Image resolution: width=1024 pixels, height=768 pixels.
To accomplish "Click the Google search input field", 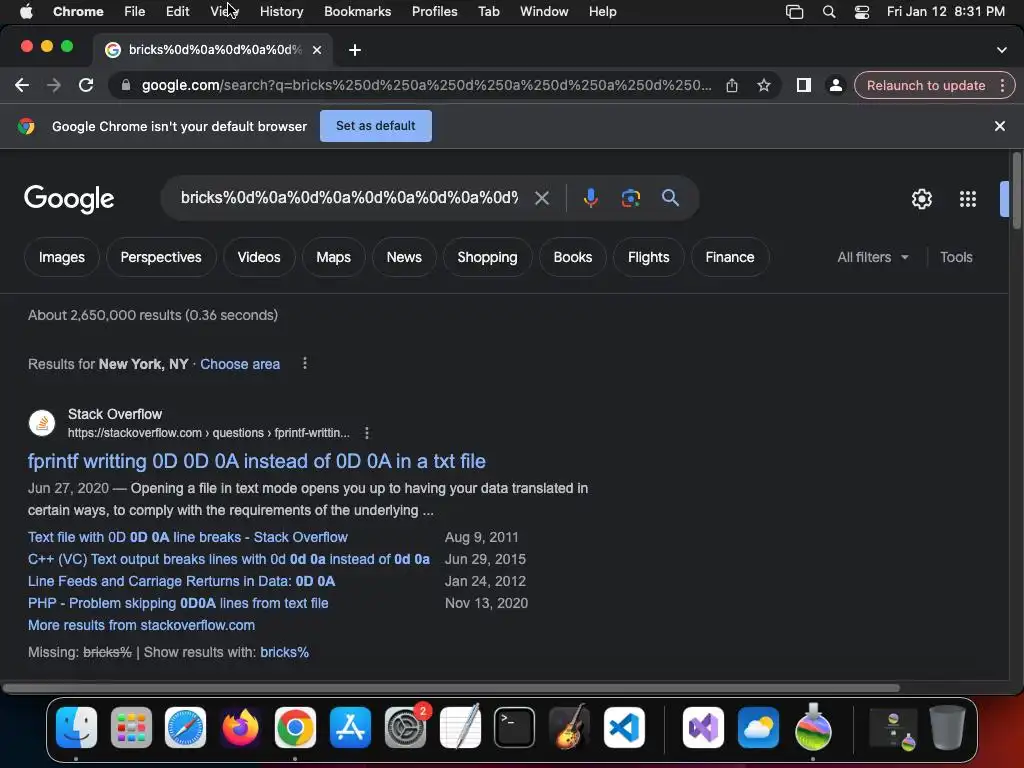I will point(349,198).
